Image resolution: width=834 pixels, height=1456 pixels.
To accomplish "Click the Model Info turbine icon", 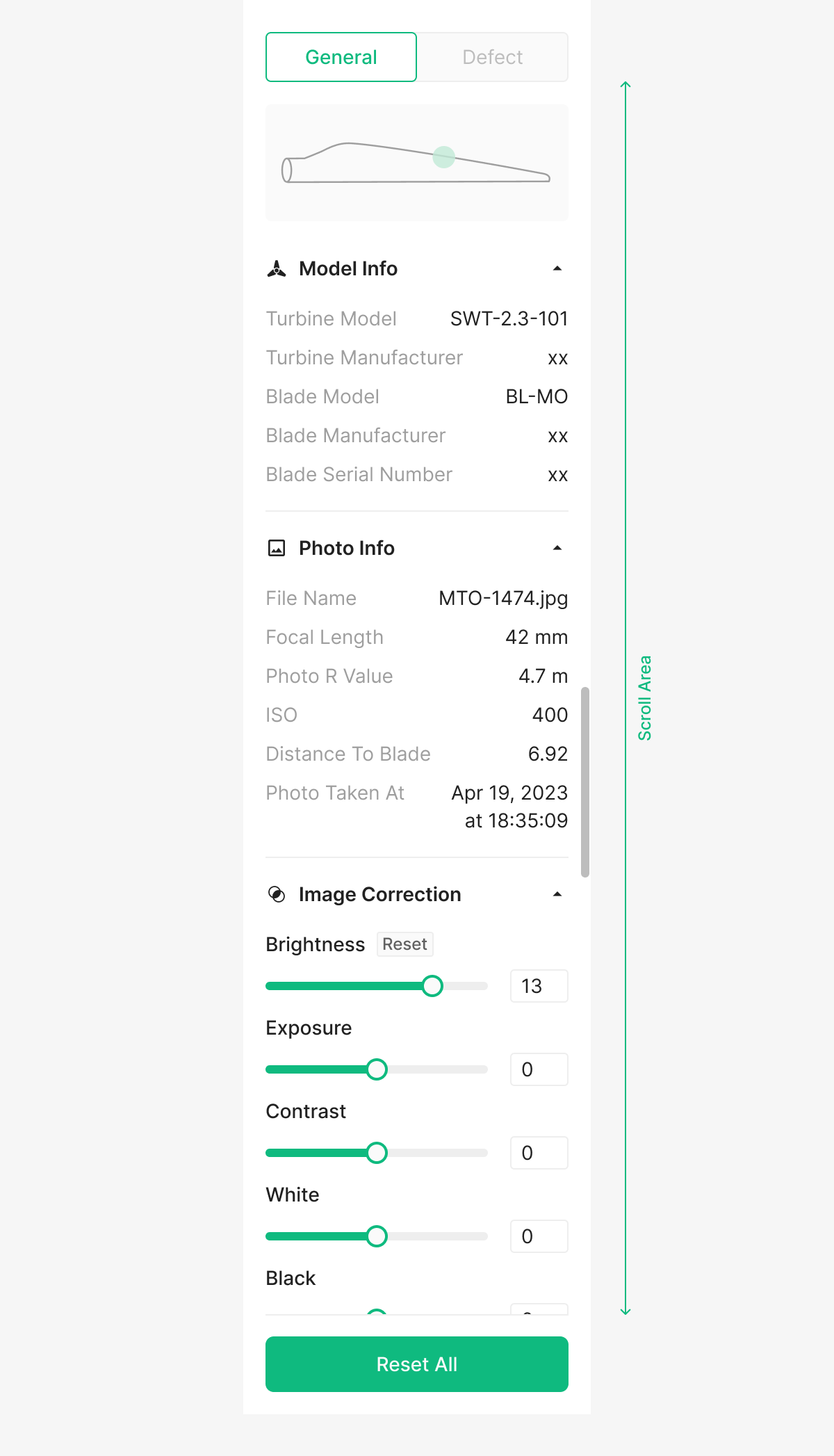I will pyautogui.click(x=277, y=269).
